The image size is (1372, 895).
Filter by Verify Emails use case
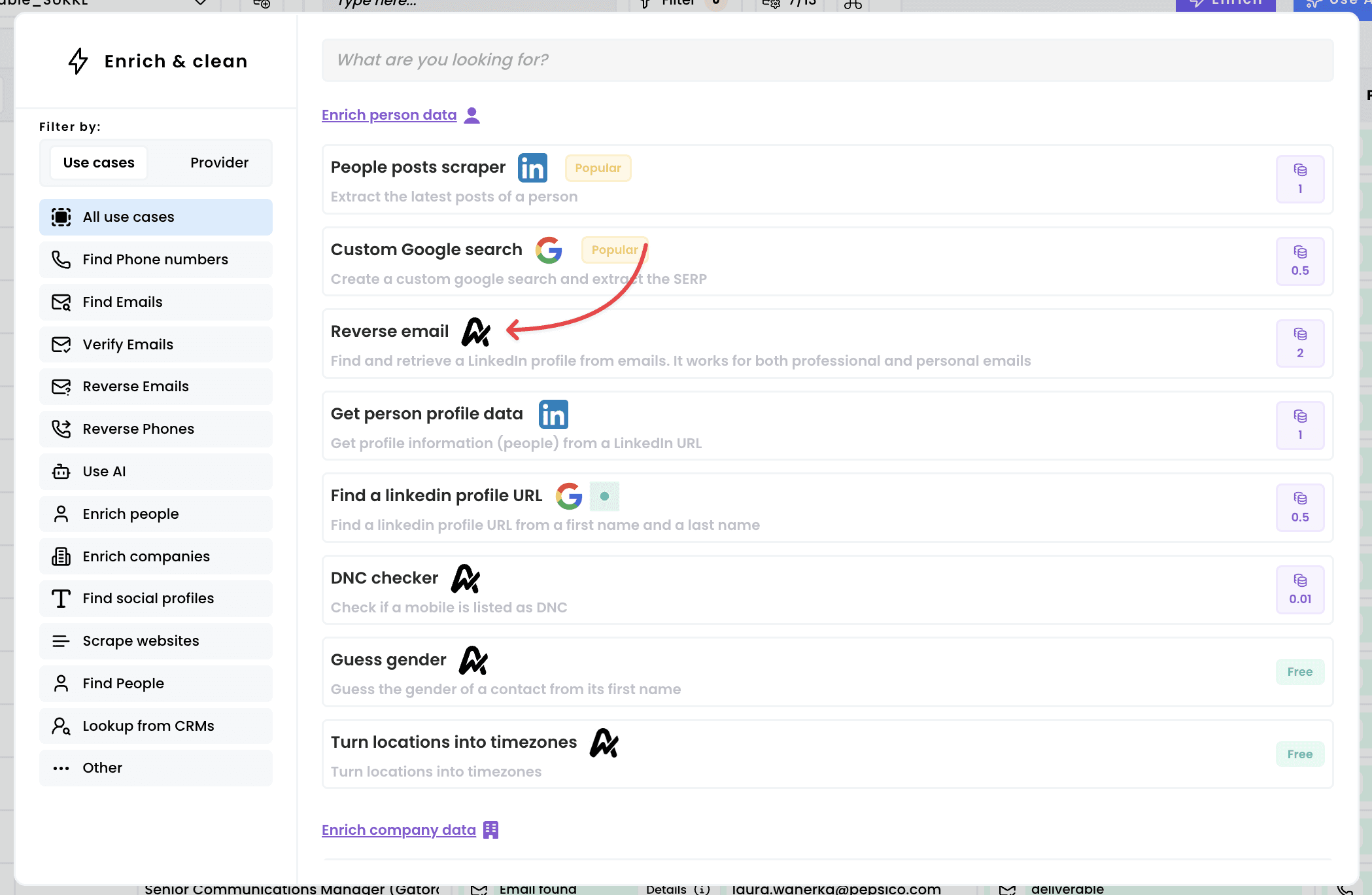coord(156,345)
